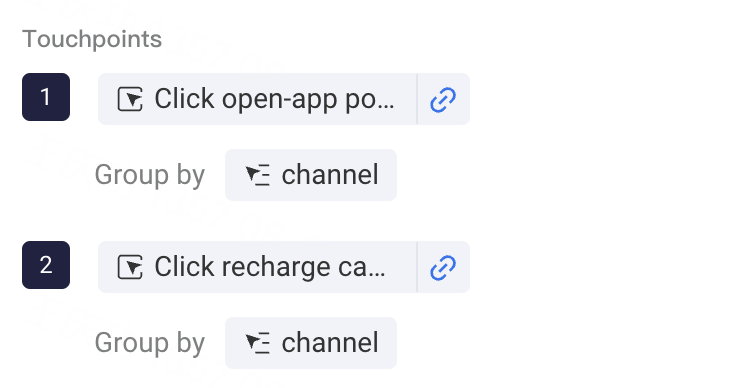The width and height of the screenshot is (756, 388).
Task: Click the truncated "Click open-app po…" event name
Action: pos(274,100)
